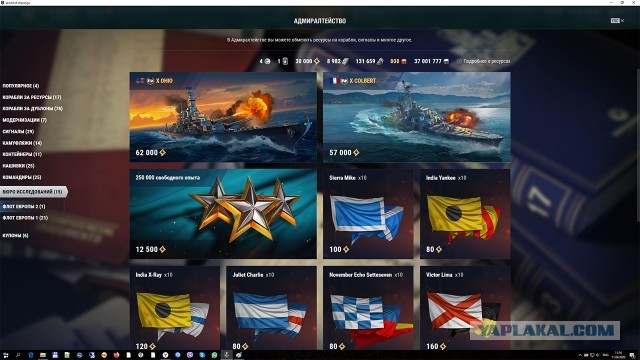Open the Windows Start menu
The height and width of the screenshot is (360, 640).
tap(6, 355)
